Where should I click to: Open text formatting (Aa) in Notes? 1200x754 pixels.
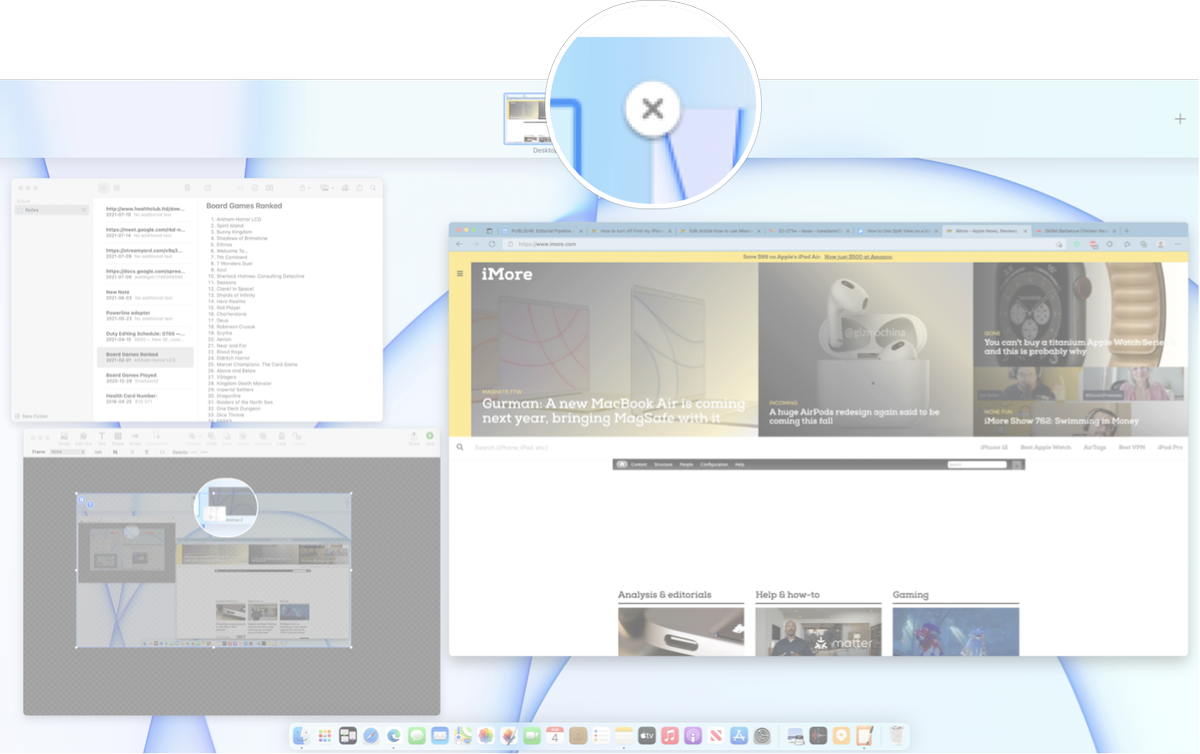pos(240,187)
